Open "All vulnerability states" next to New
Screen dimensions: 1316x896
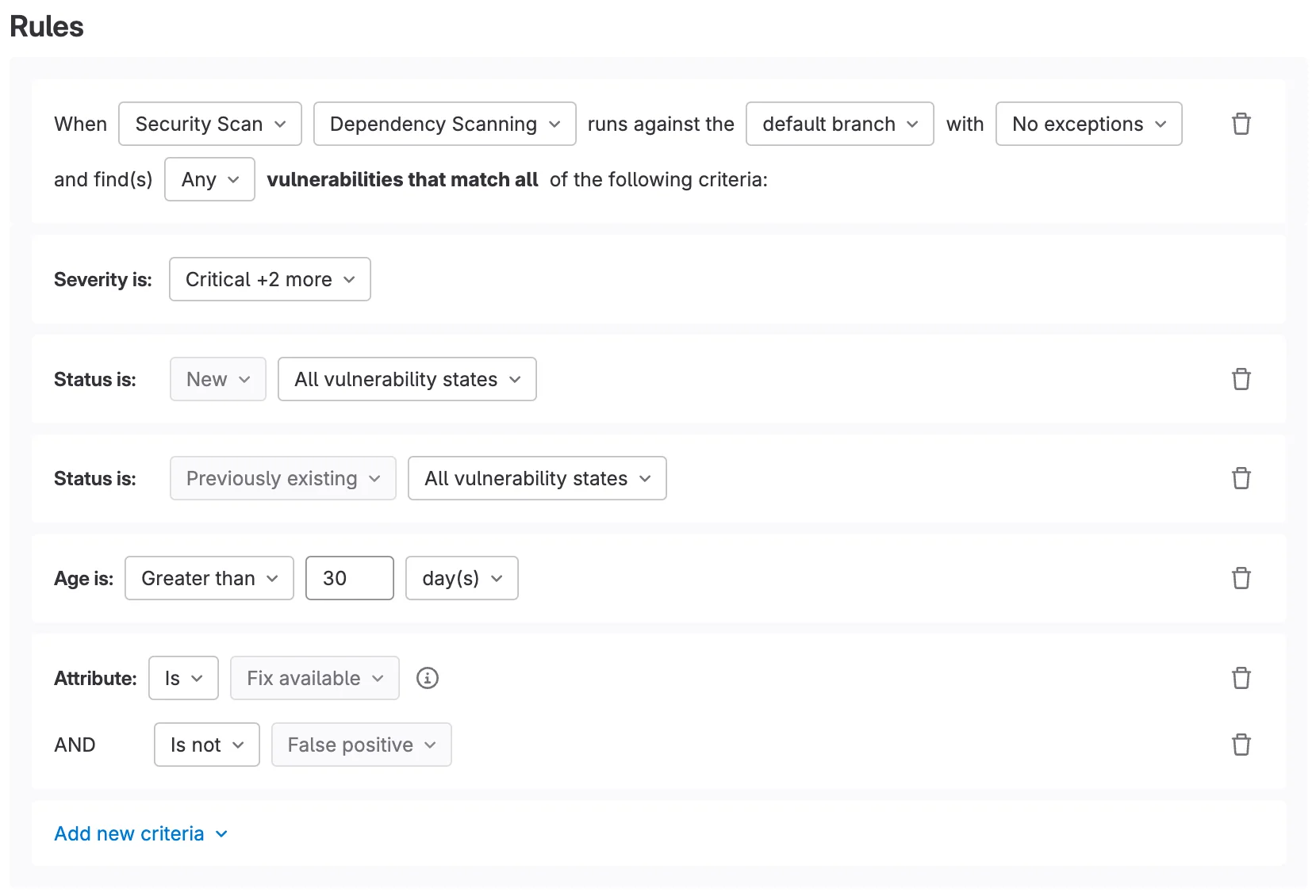(407, 379)
